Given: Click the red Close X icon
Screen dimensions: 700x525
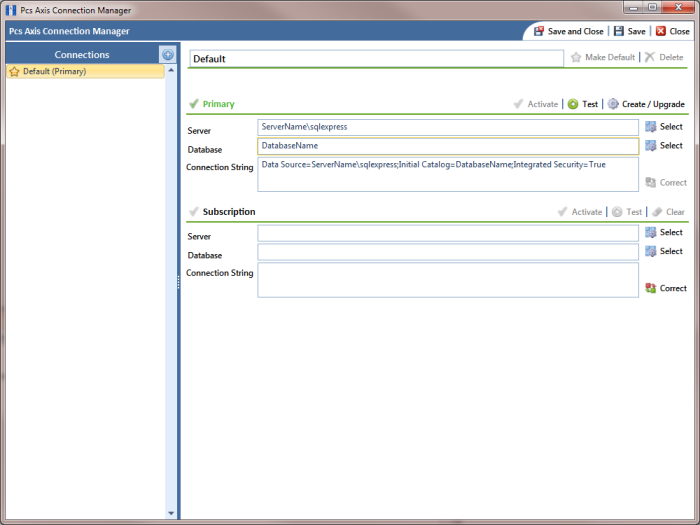Looking at the screenshot, I should pos(661,31).
